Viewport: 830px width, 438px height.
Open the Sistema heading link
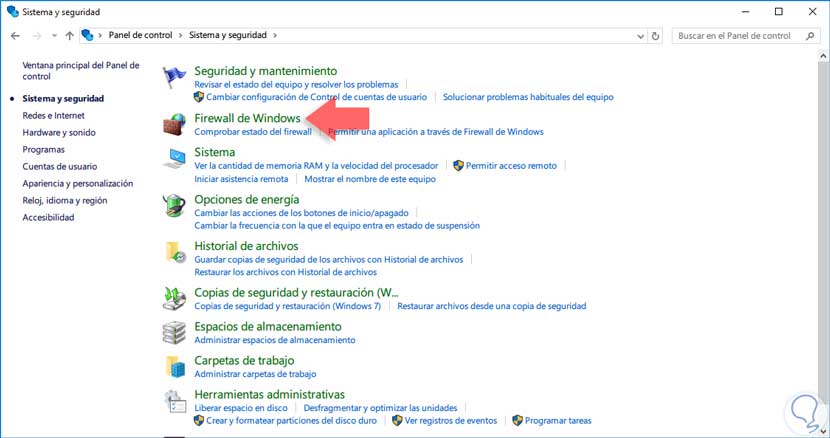214,152
